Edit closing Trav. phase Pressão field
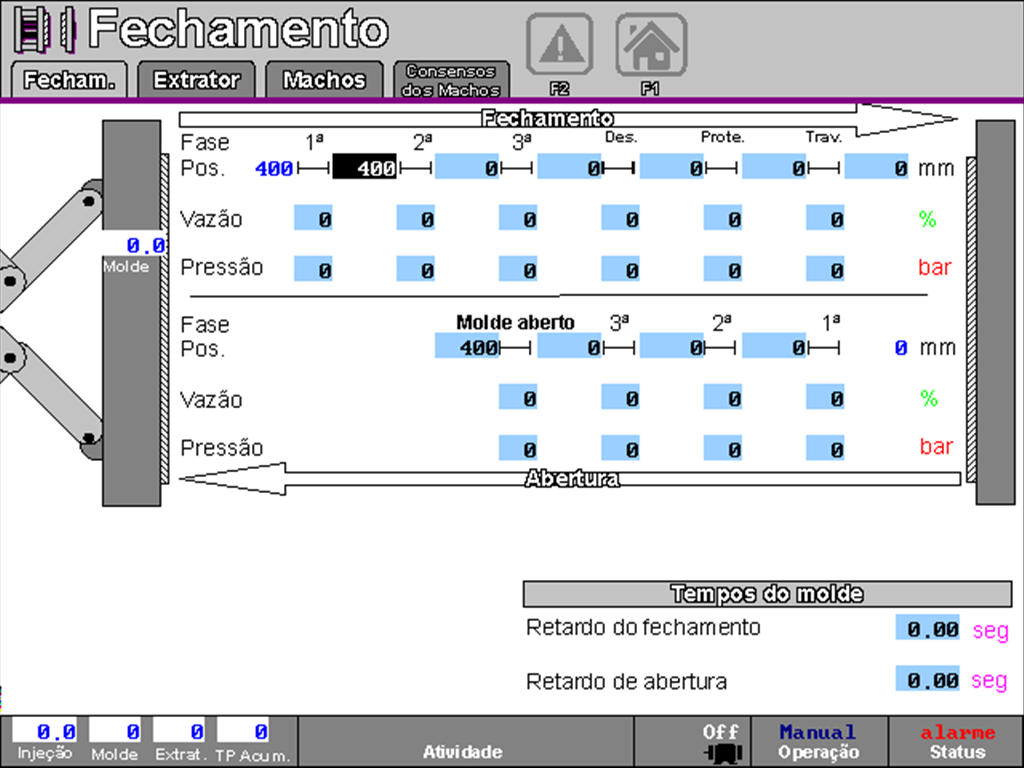The width and height of the screenshot is (1024, 768). (x=824, y=269)
